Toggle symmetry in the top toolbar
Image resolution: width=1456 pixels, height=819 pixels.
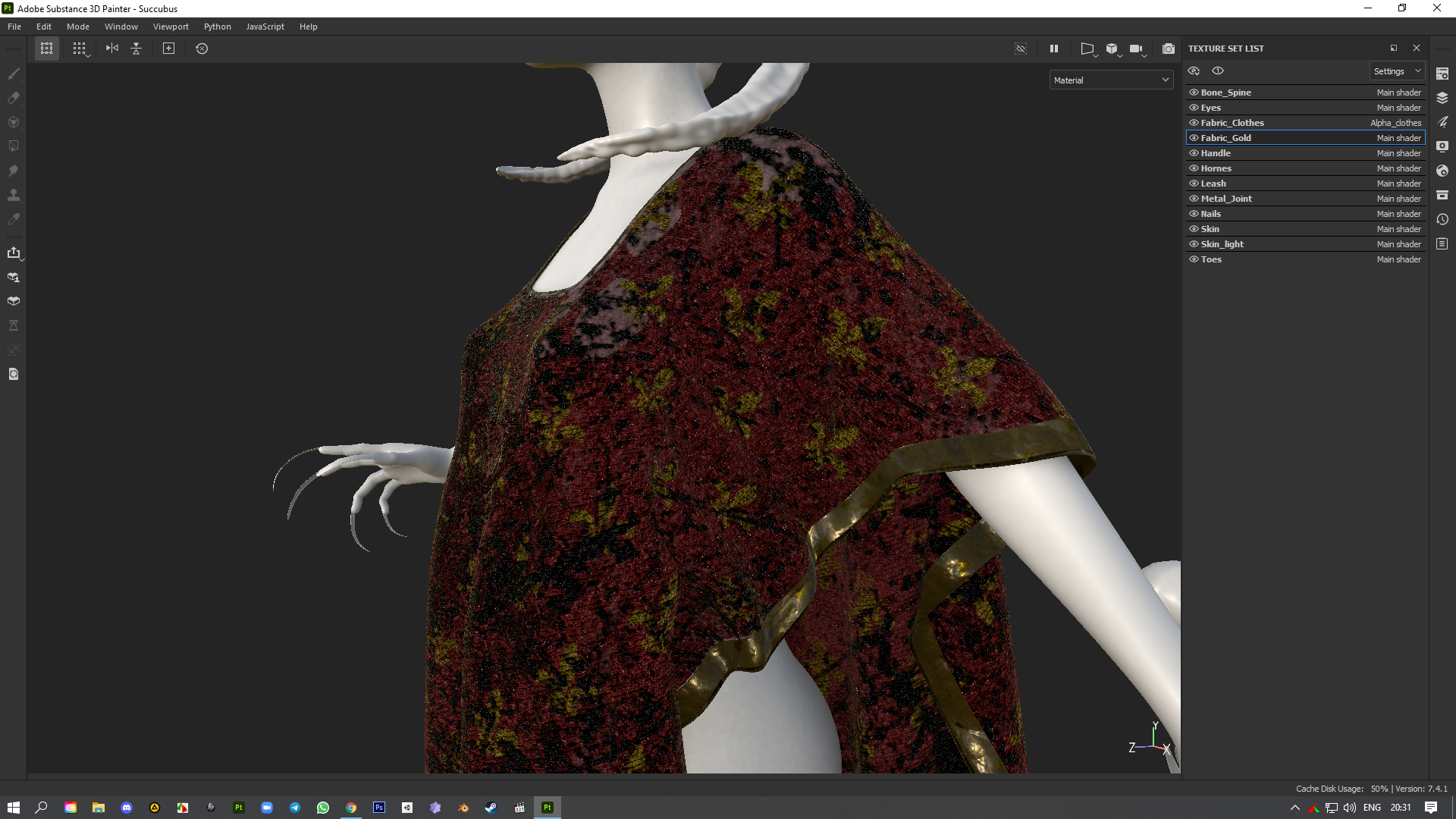[112, 49]
